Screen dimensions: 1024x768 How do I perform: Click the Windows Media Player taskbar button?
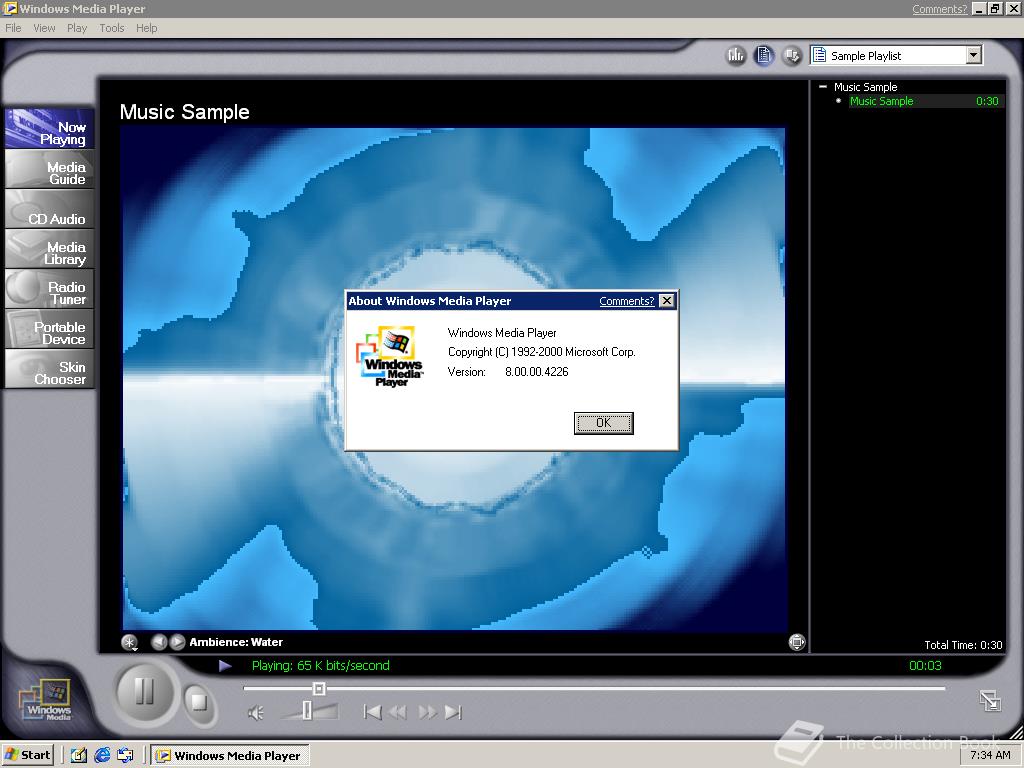pyautogui.click(x=230, y=756)
